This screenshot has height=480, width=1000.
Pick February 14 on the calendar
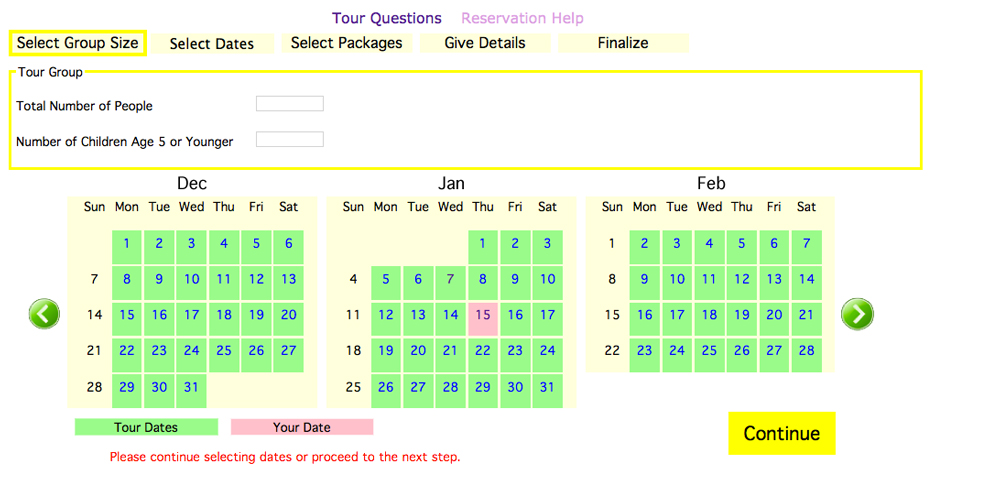[806, 279]
